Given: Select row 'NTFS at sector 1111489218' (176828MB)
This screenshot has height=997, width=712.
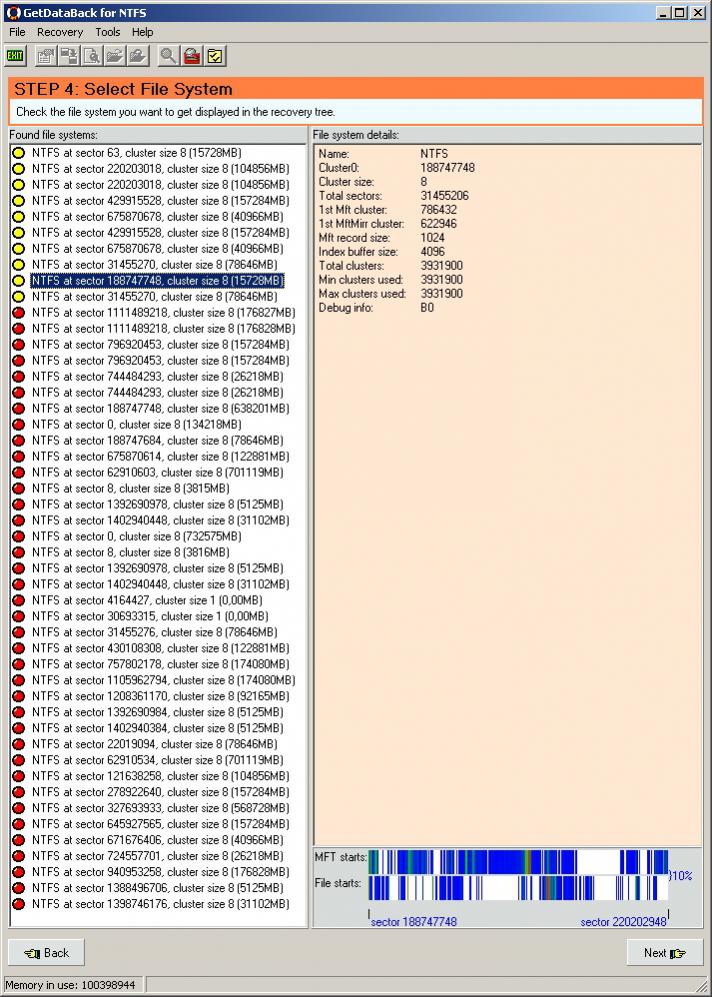Looking at the screenshot, I should pos(163,329).
